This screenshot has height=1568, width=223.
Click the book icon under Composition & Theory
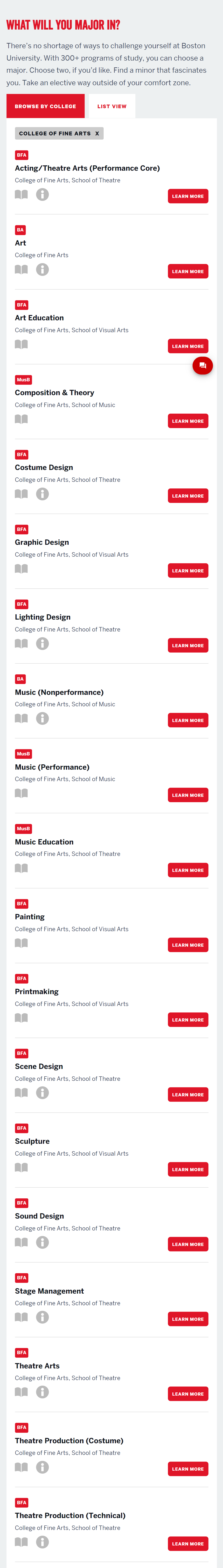click(21, 419)
